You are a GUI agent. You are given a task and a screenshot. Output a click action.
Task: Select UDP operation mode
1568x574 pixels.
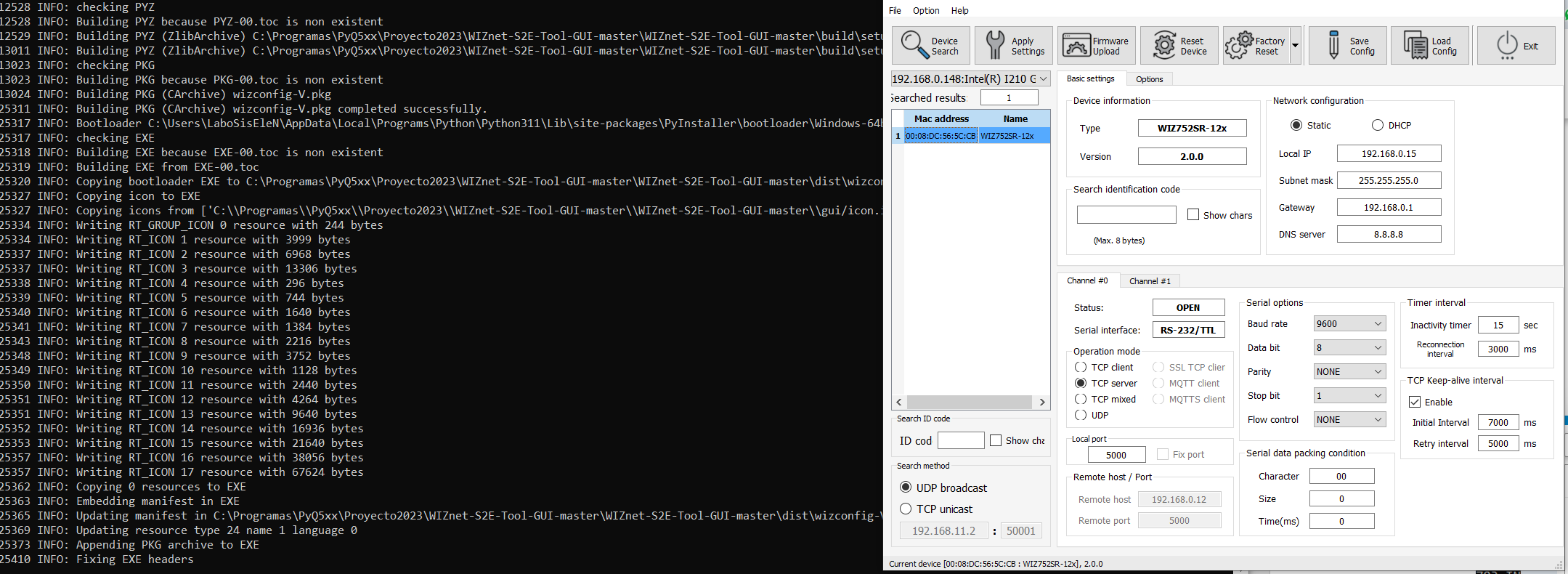[x=1081, y=415]
